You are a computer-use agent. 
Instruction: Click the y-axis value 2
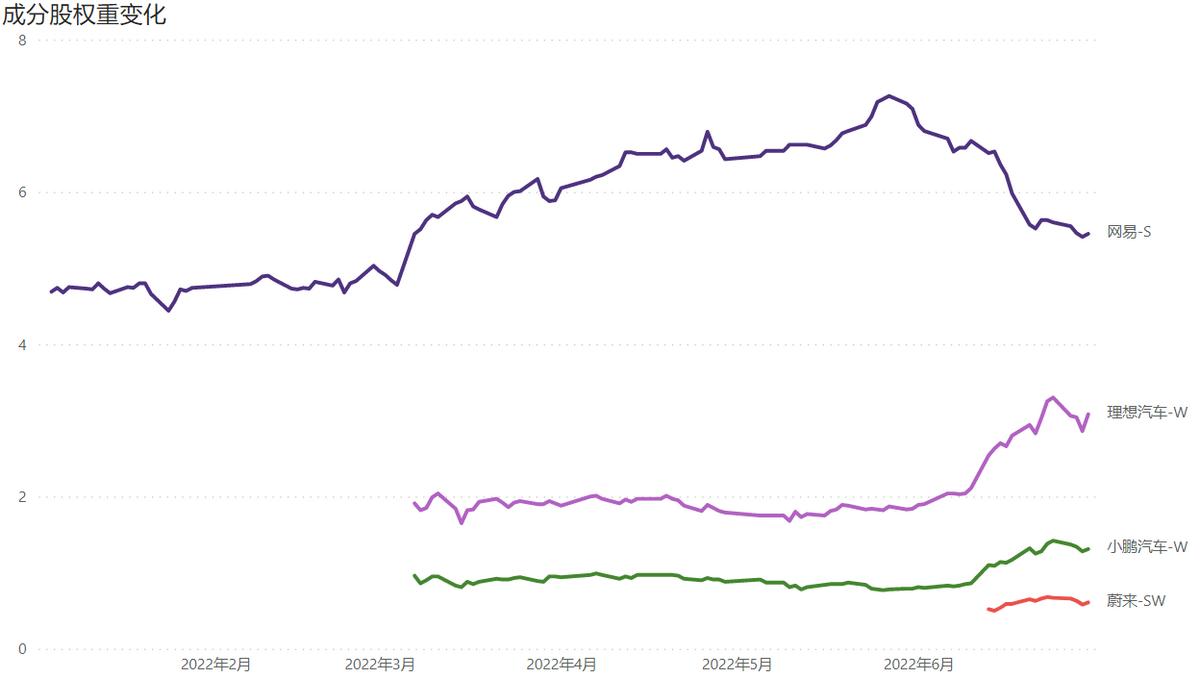[23, 497]
